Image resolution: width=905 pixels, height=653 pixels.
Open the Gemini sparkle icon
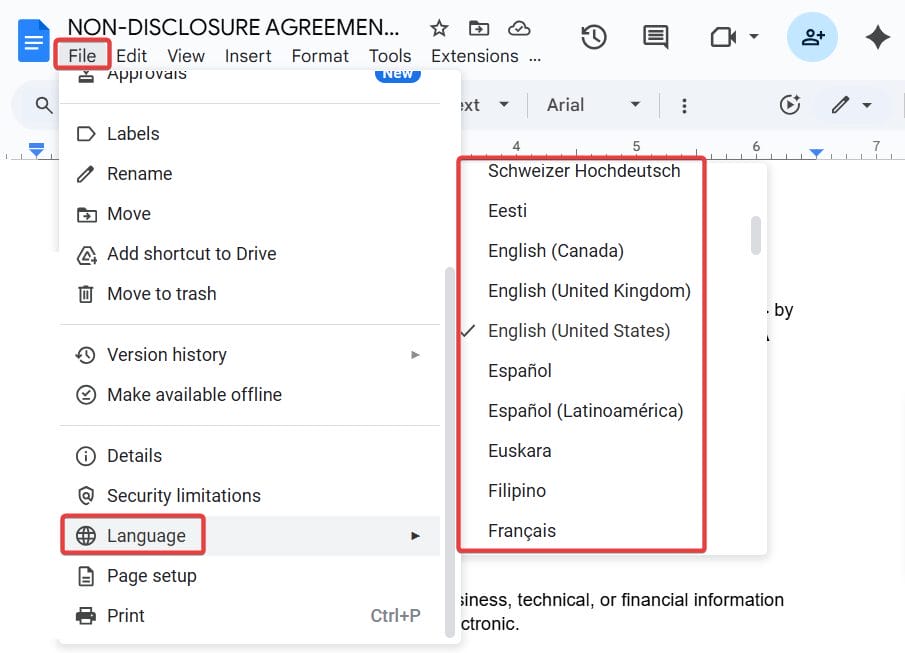tap(878, 38)
